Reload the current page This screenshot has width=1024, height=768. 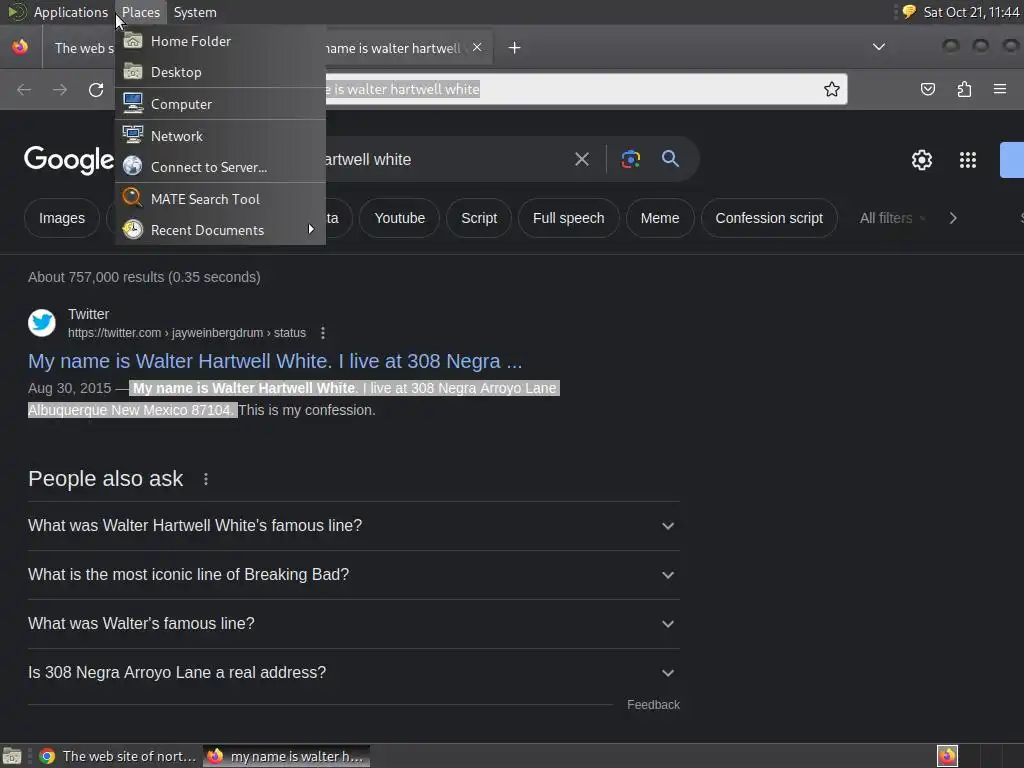click(x=96, y=89)
